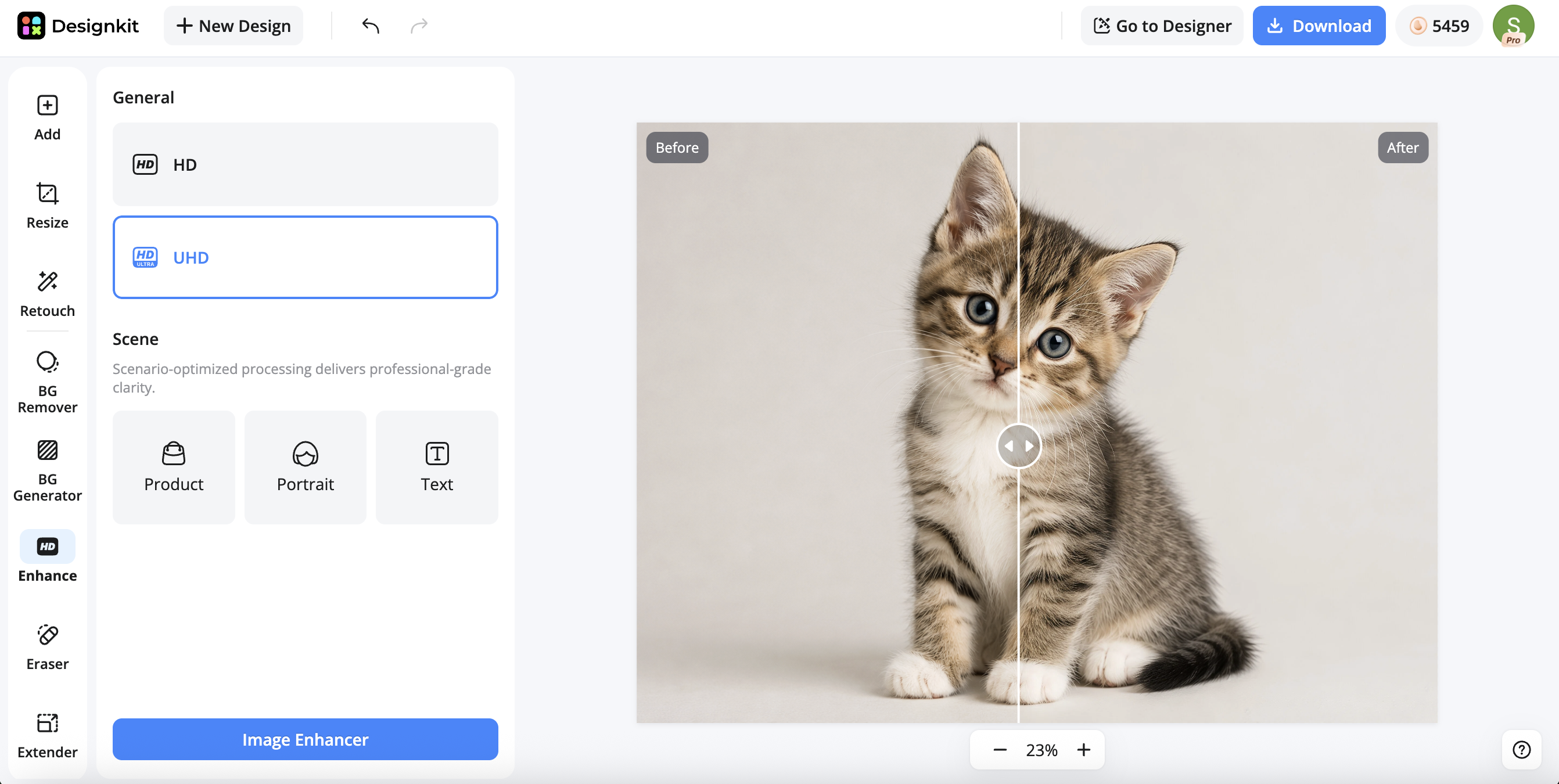Undo the last action
This screenshot has width=1559, height=784.
(371, 26)
